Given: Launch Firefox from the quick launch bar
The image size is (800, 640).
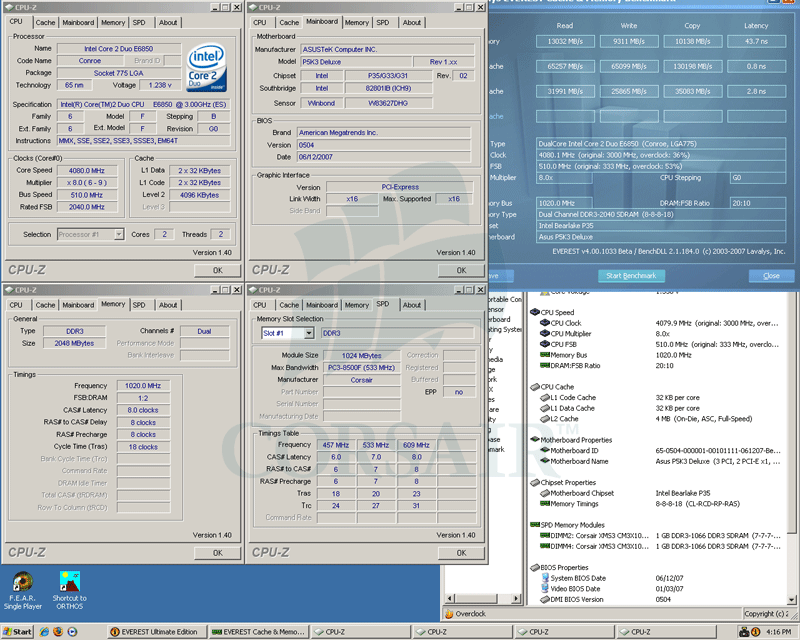Looking at the screenshot, I should (x=58, y=632).
